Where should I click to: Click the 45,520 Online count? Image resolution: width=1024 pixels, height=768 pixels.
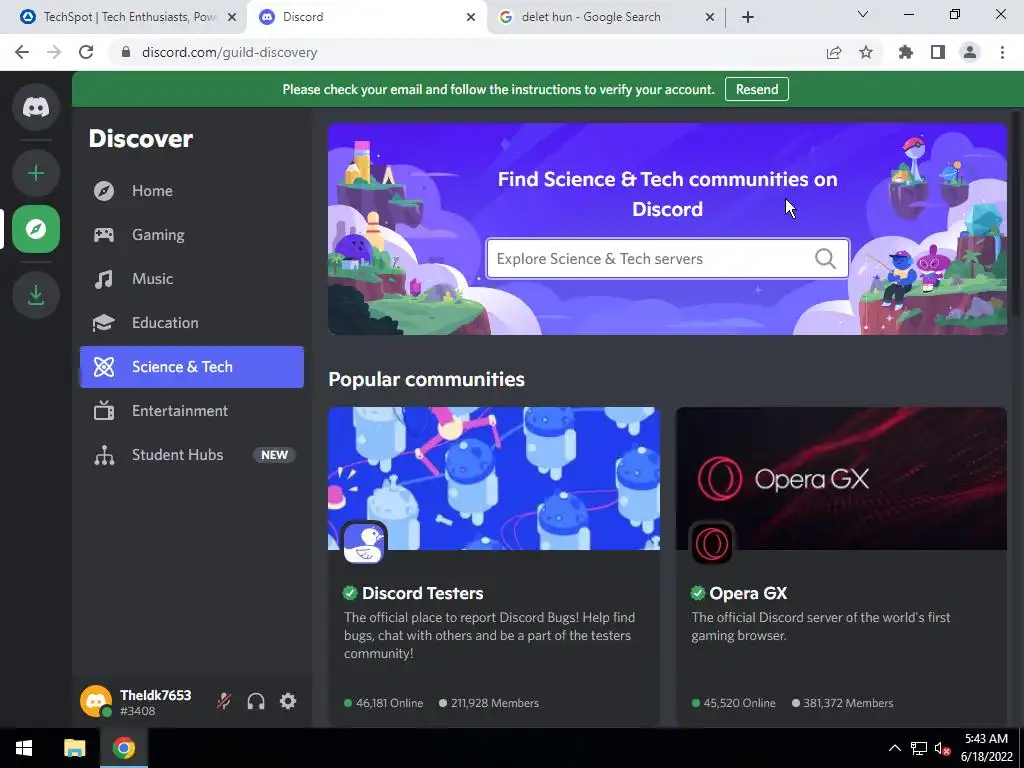(739, 703)
